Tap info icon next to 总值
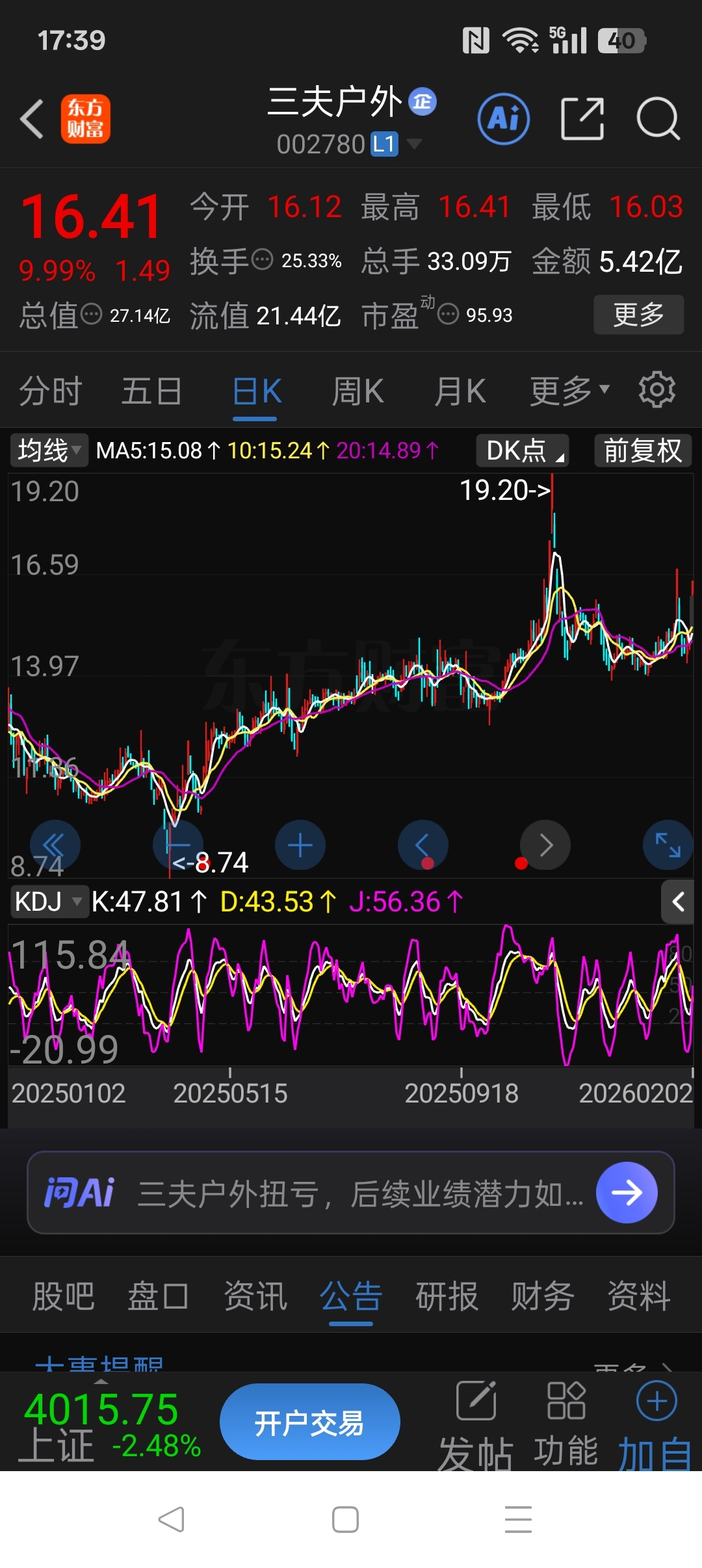Image resolution: width=702 pixels, height=1568 pixels. (x=91, y=314)
